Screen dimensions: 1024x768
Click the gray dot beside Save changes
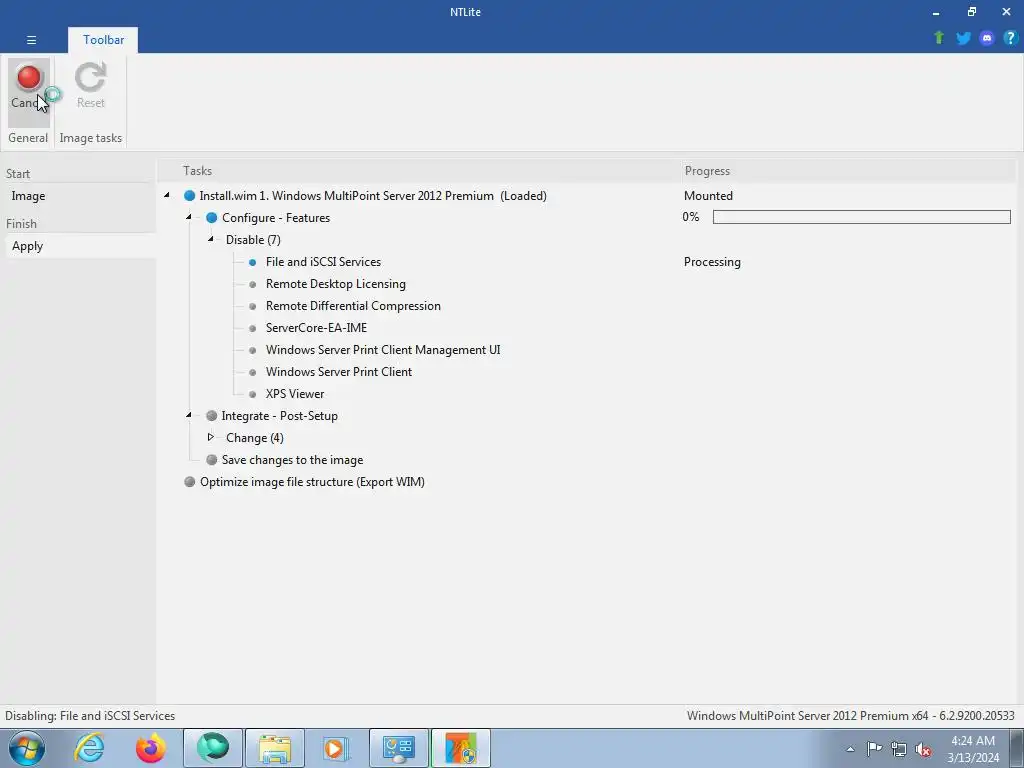coord(212,460)
